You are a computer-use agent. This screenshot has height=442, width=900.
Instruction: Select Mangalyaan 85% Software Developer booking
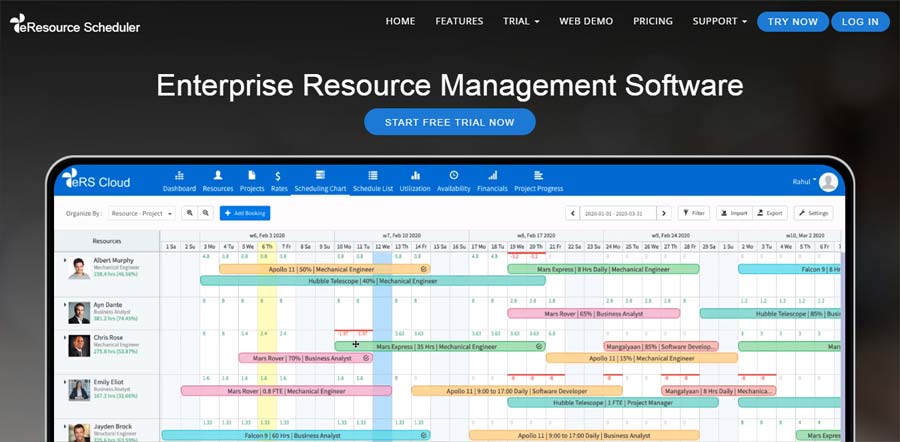(661, 346)
